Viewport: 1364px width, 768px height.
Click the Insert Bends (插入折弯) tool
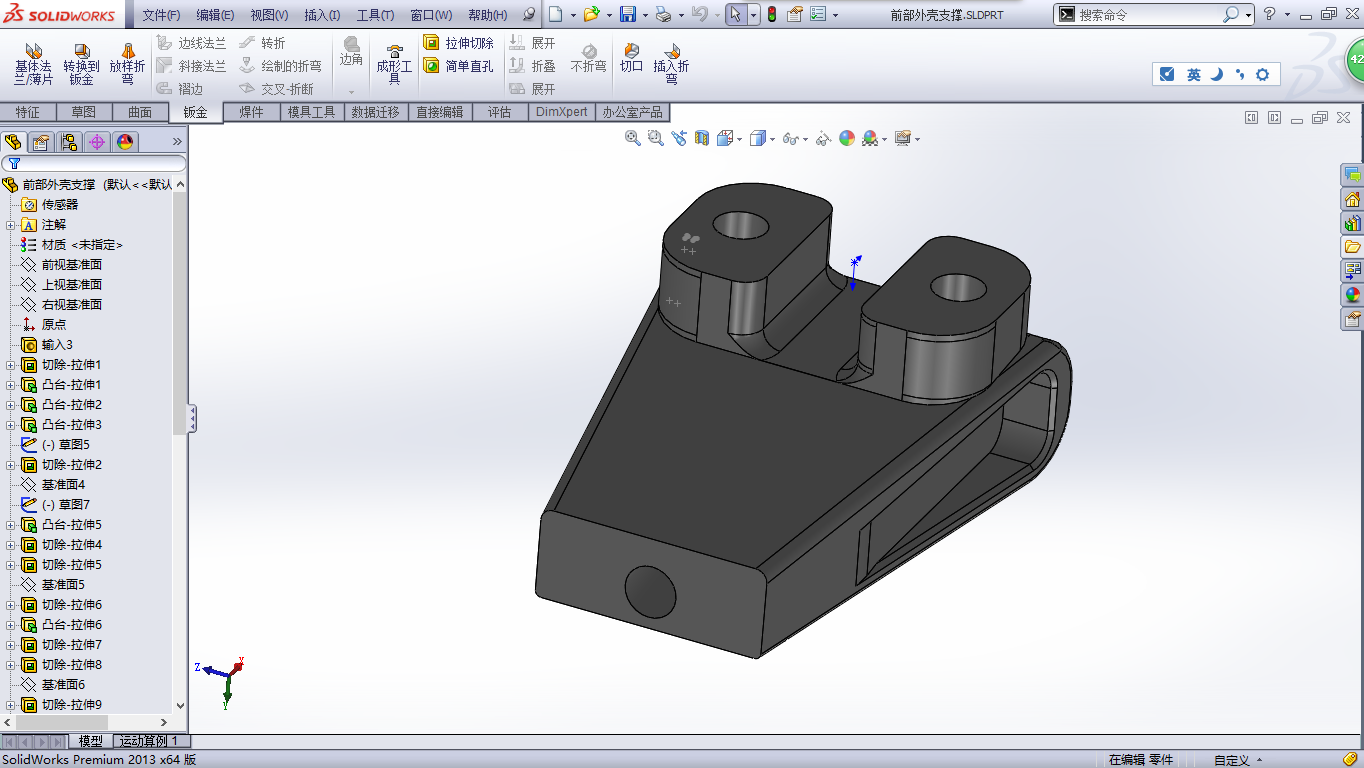pos(671,63)
